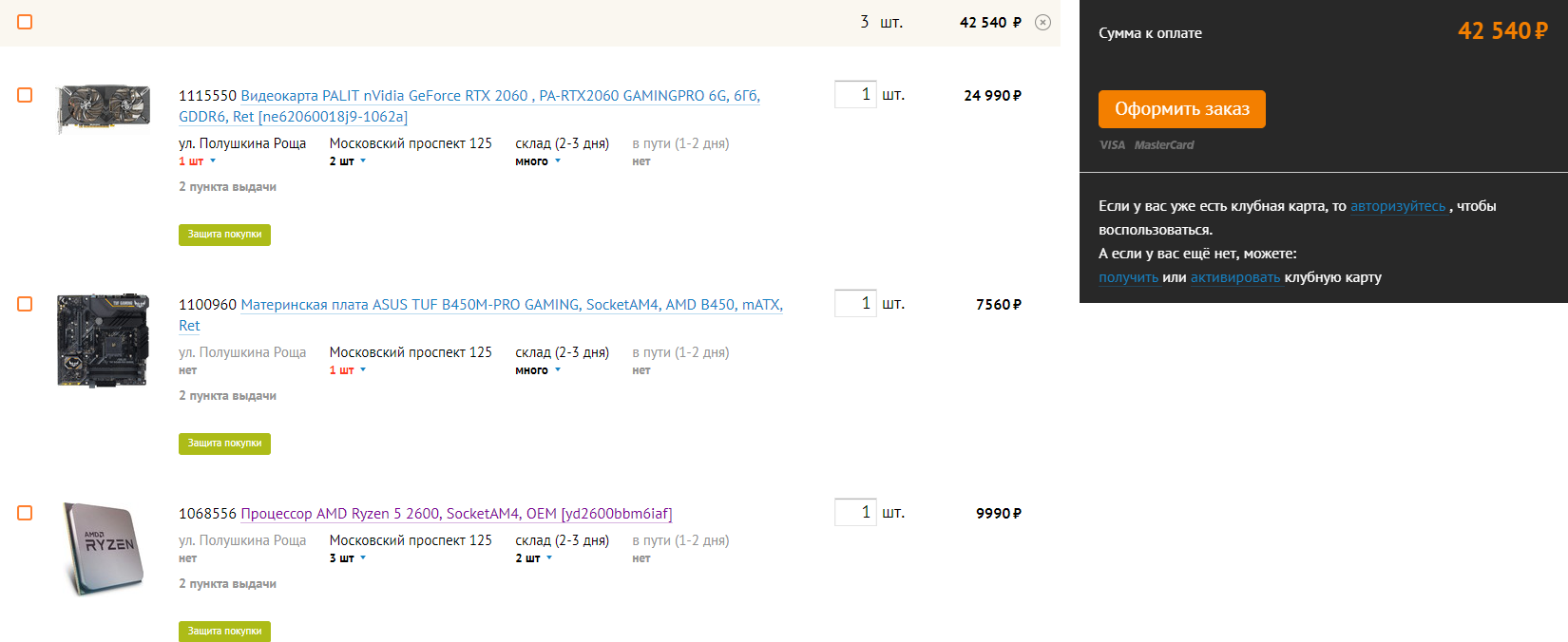Check the box for the PALIT RTX 2060 item
This screenshot has width=1568, height=642.
25,95
